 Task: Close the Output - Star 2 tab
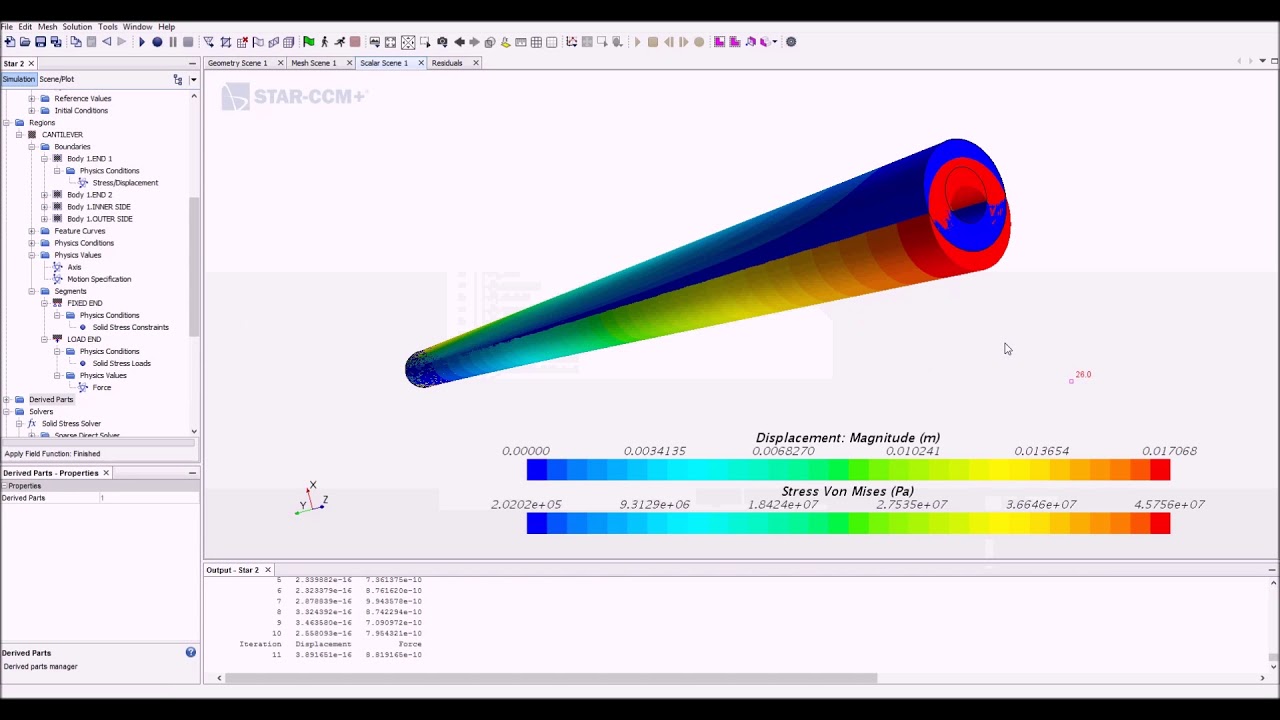tap(268, 570)
